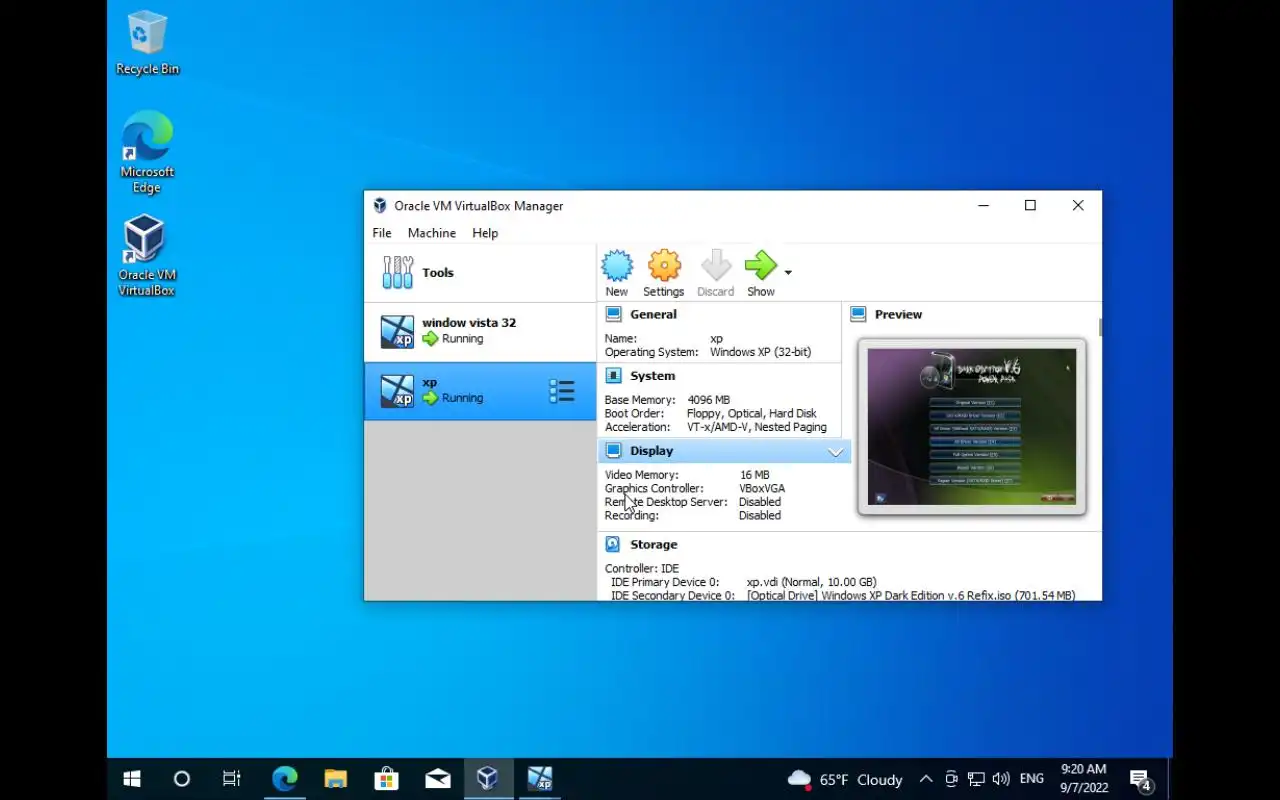This screenshot has width=1280, height=800.
Task: Click the Boot Order value text
Action: 752,413
